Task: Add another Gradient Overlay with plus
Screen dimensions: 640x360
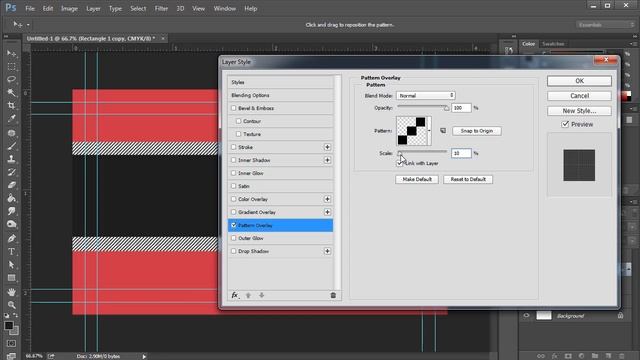Action: coord(327,212)
